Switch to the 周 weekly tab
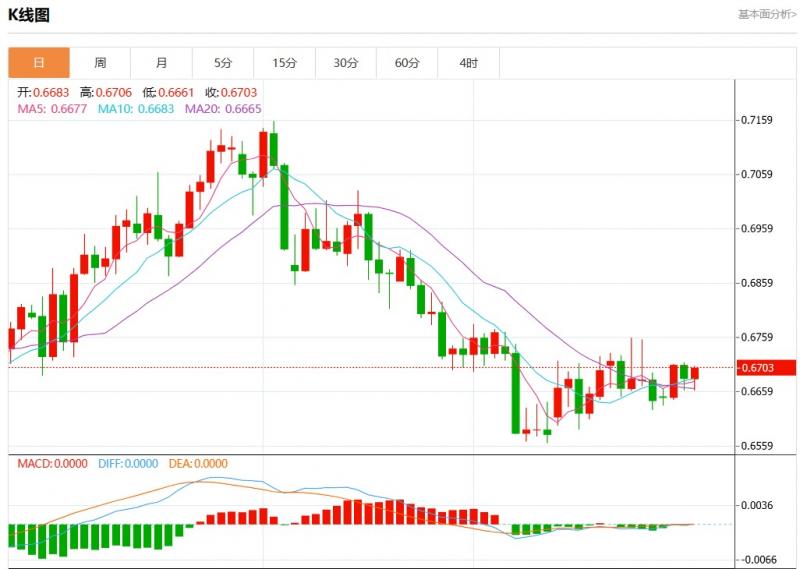This screenshot has width=800, height=569. coord(100,63)
